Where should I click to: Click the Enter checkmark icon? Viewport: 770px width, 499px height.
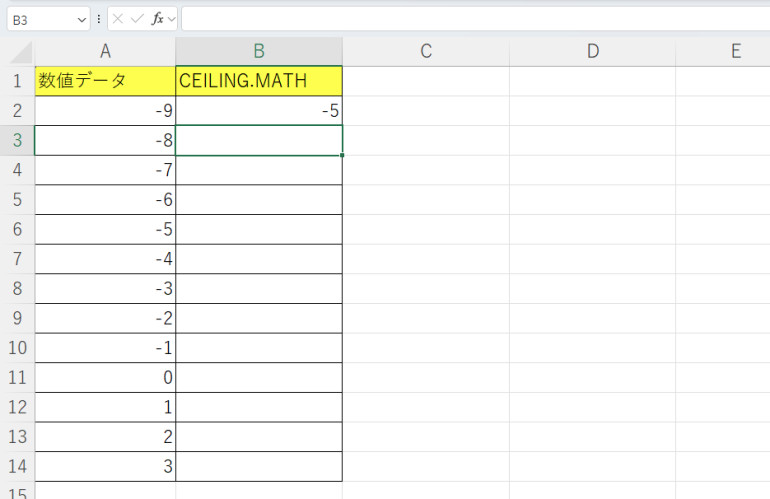click(137, 19)
